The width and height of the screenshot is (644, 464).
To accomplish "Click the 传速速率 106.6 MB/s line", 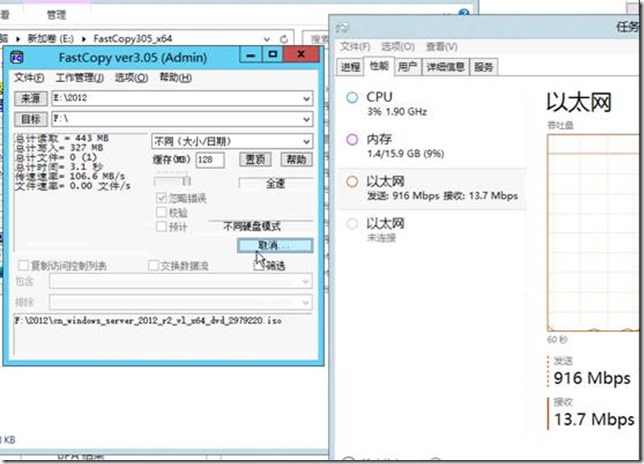I will 70,177.
